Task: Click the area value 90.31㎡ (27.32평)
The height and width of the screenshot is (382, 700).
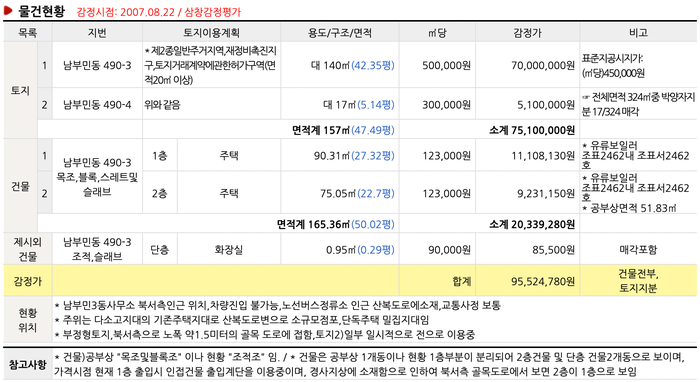Action: tap(354, 156)
